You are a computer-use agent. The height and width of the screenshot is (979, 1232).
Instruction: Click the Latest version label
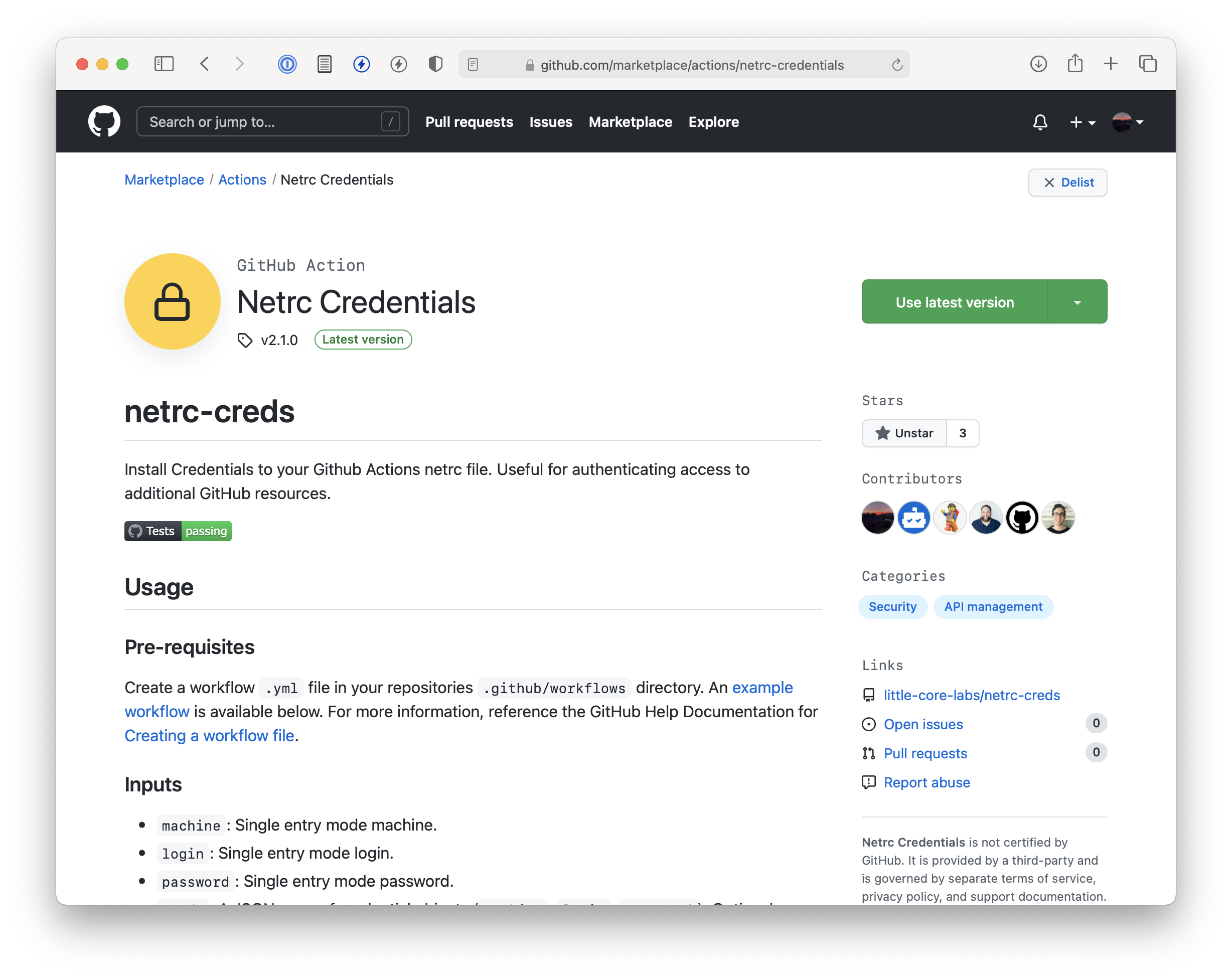(363, 339)
